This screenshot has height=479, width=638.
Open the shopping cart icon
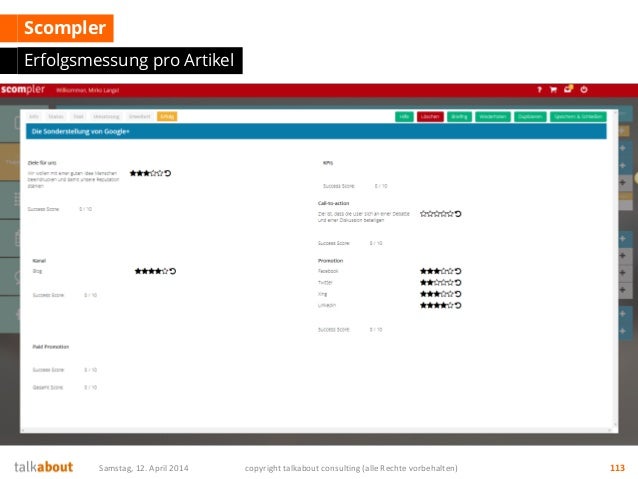click(553, 90)
